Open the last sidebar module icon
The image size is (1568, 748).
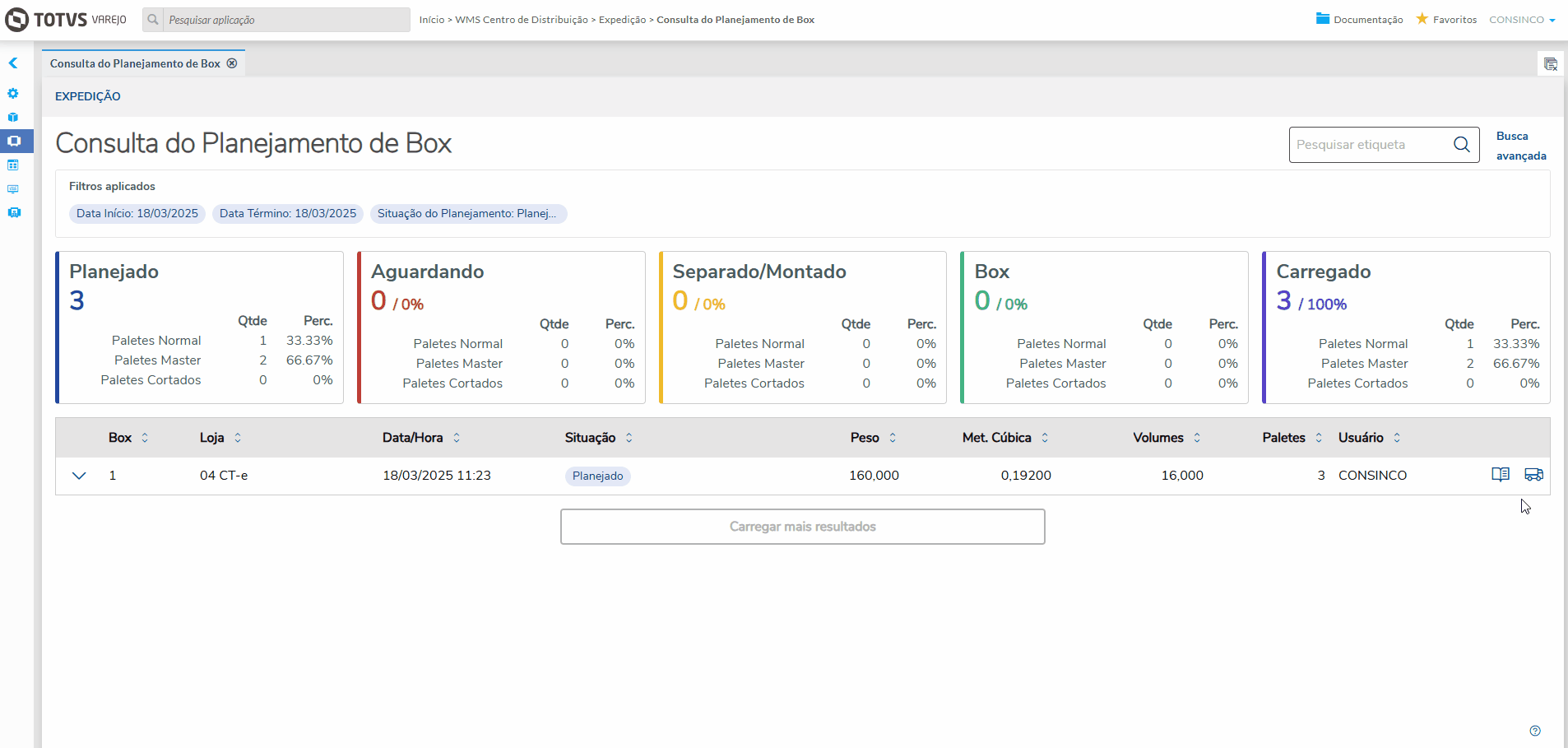coord(14,212)
